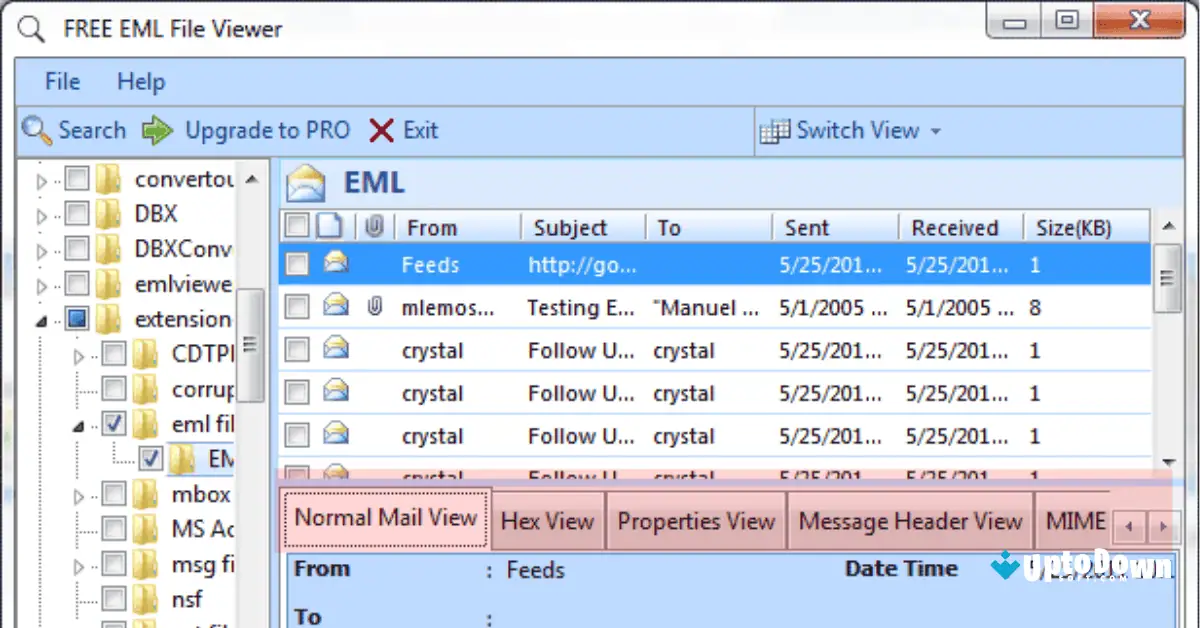Click the red Exit icon
The width and height of the screenshot is (1200, 628).
pyautogui.click(x=383, y=130)
